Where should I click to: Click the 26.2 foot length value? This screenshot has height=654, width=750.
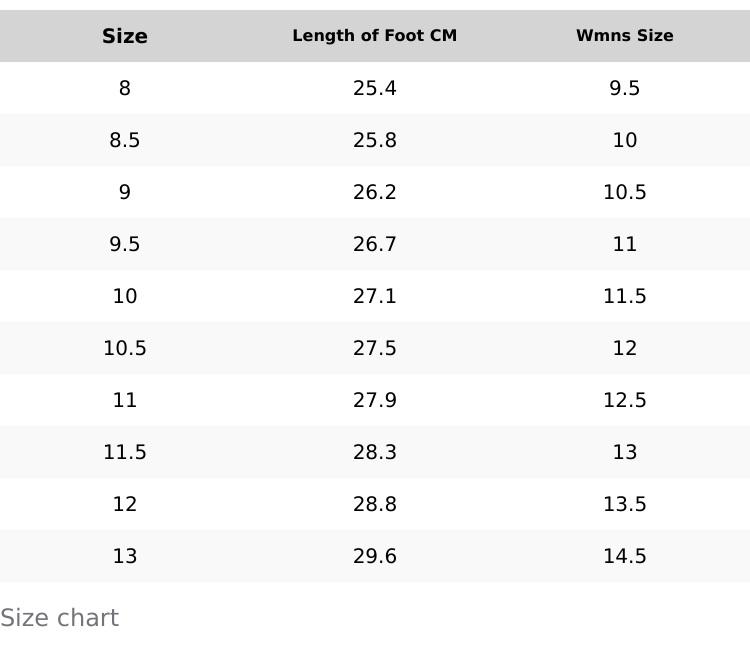click(375, 192)
